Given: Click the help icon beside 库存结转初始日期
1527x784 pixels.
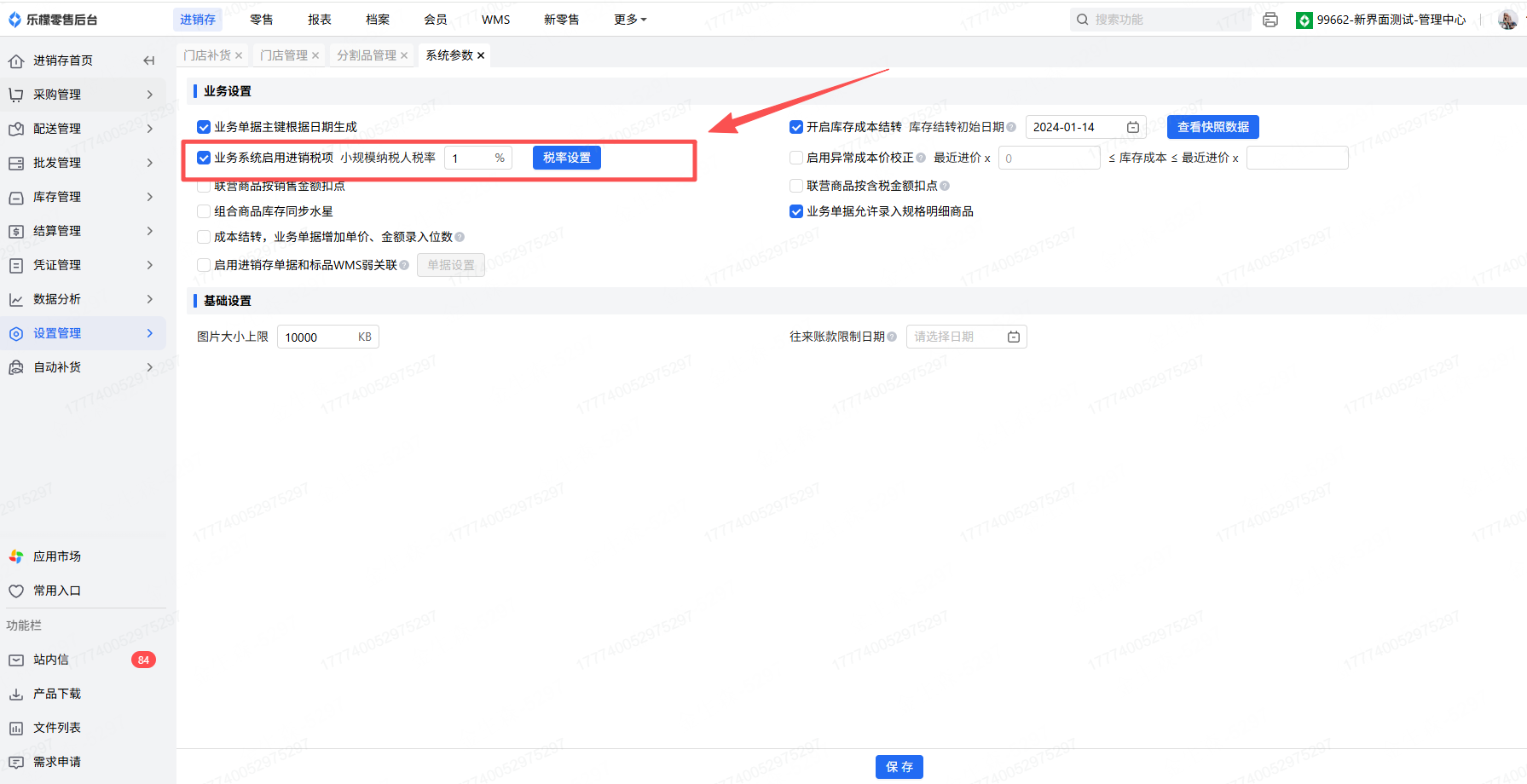Looking at the screenshot, I should pyautogui.click(x=1011, y=127).
